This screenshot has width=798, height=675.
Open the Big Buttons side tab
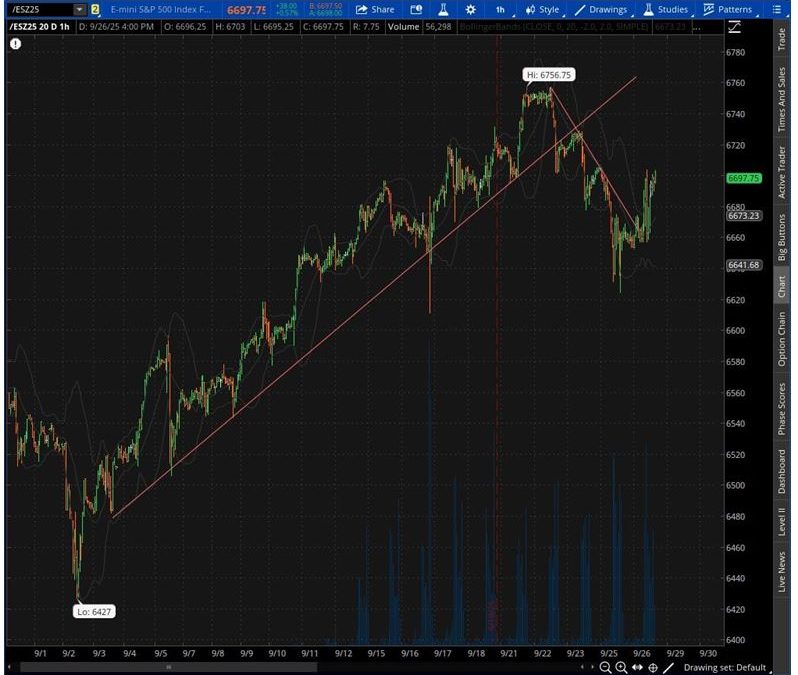tap(782, 237)
